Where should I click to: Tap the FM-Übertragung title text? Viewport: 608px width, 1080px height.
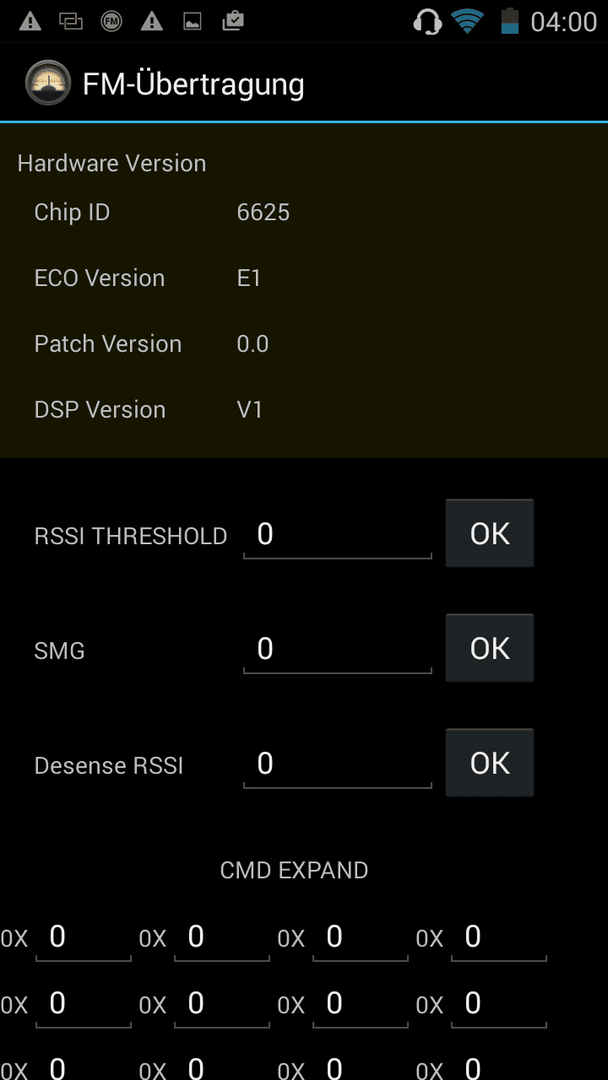pyautogui.click(x=193, y=84)
